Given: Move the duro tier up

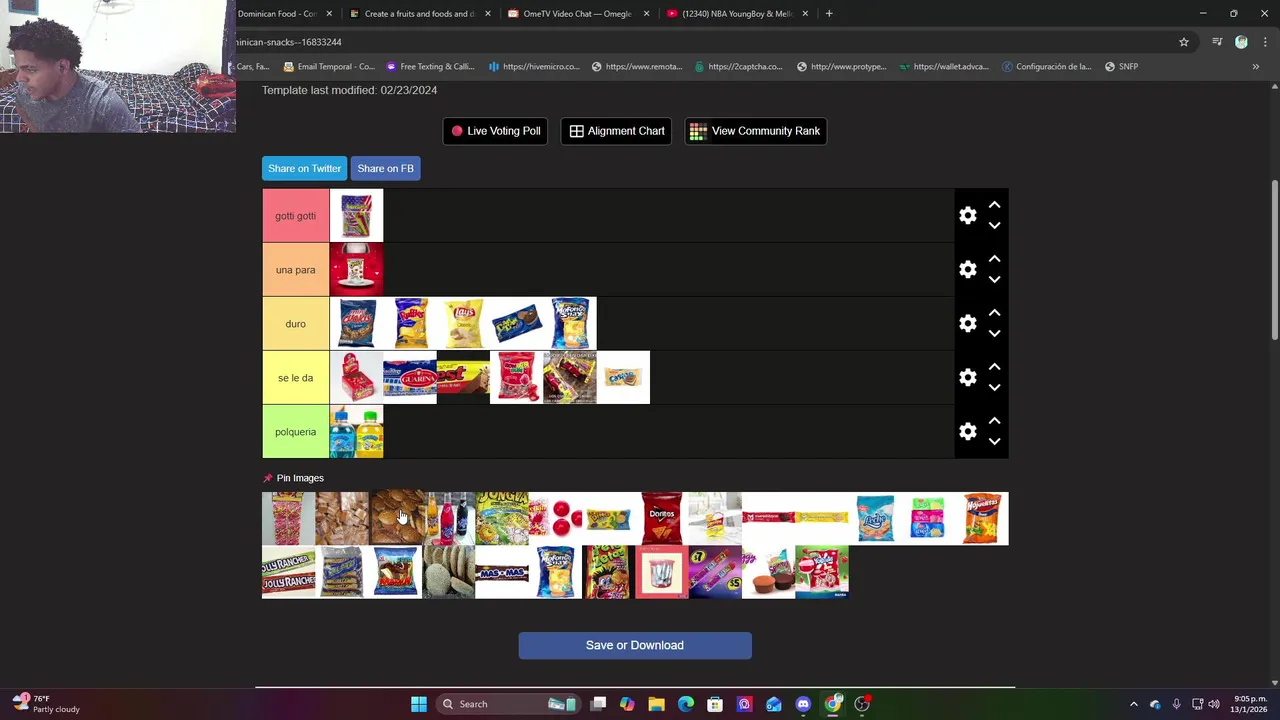Looking at the screenshot, I should 994,313.
